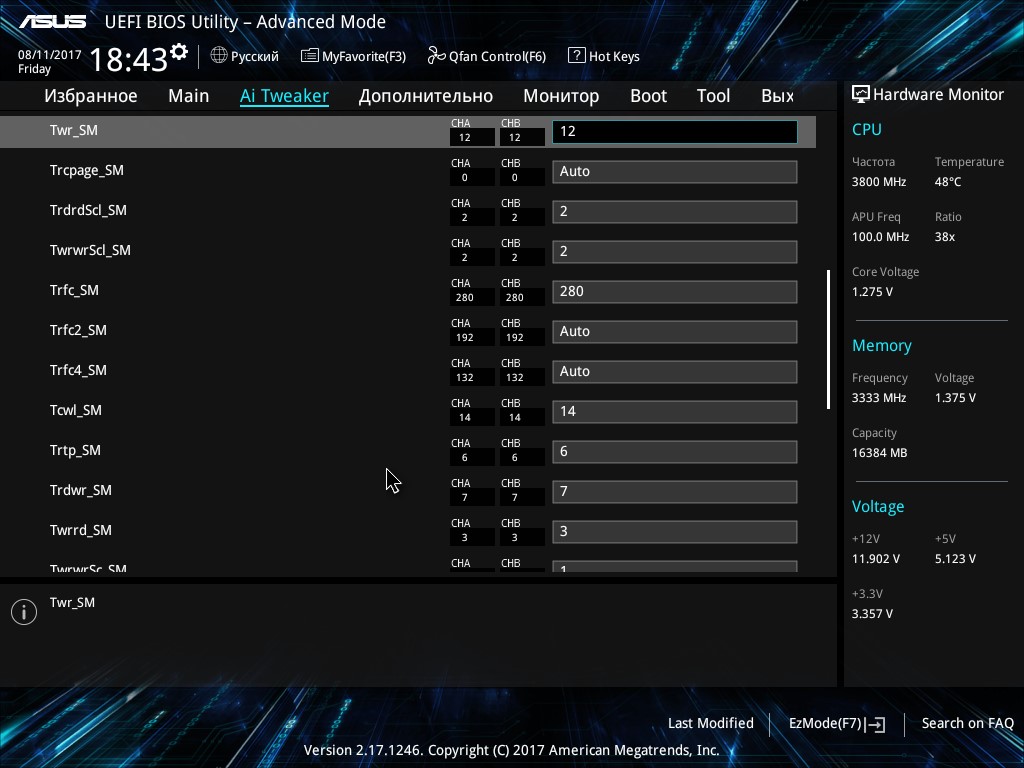1024x768 pixels.
Task: Show the Hot Keys list
Action: pyautogui.click(x=614, y=56)
